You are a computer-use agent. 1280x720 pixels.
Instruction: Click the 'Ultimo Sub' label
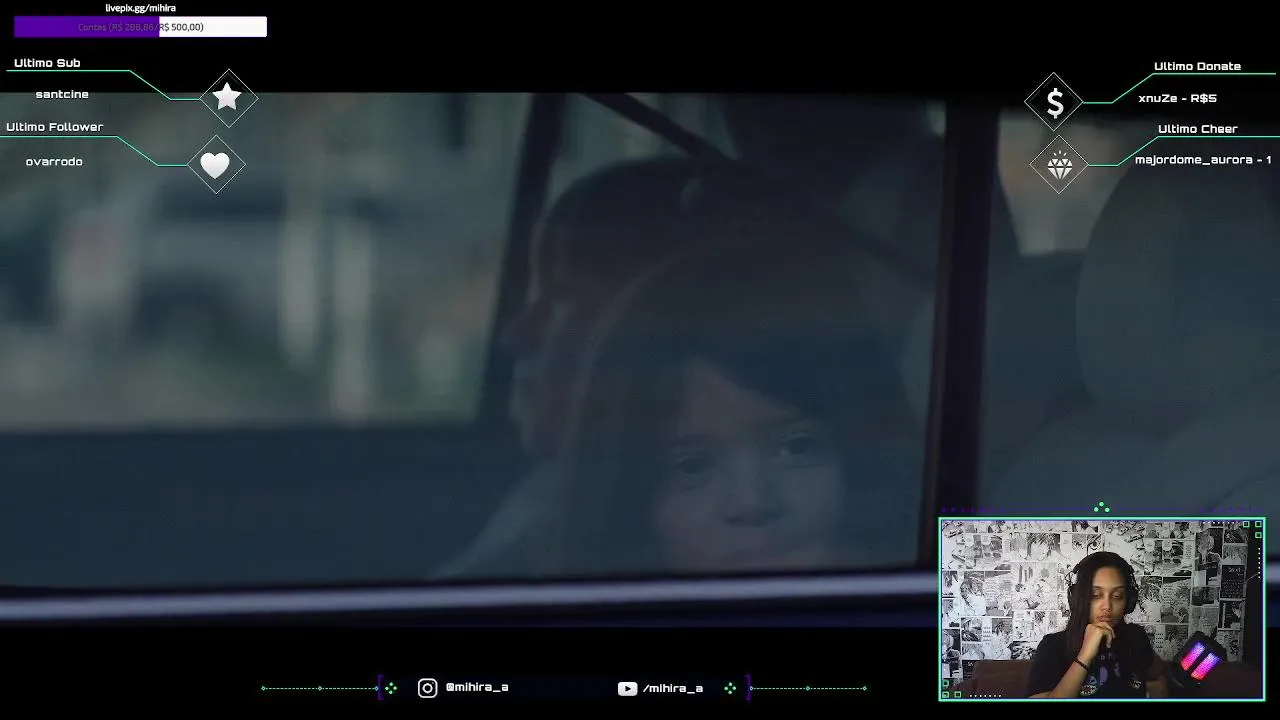[x=47, y=63]
